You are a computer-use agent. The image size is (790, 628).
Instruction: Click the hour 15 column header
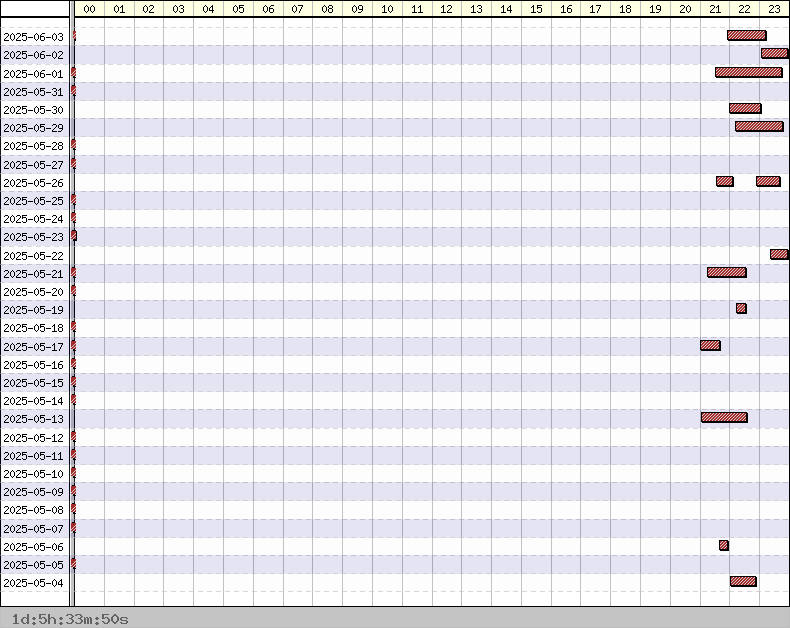tap(536, 9)
